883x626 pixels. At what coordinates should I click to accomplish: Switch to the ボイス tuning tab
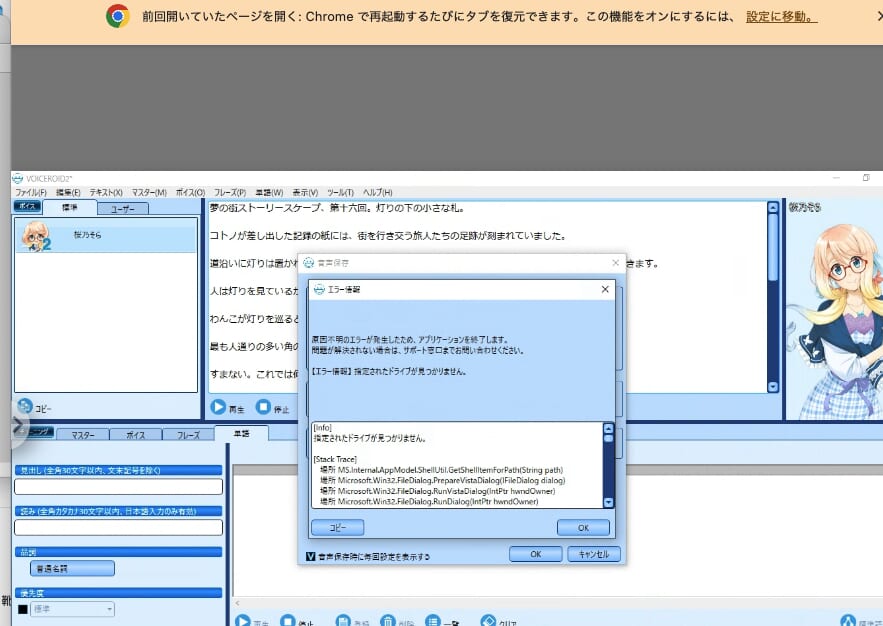coord(135,435)
